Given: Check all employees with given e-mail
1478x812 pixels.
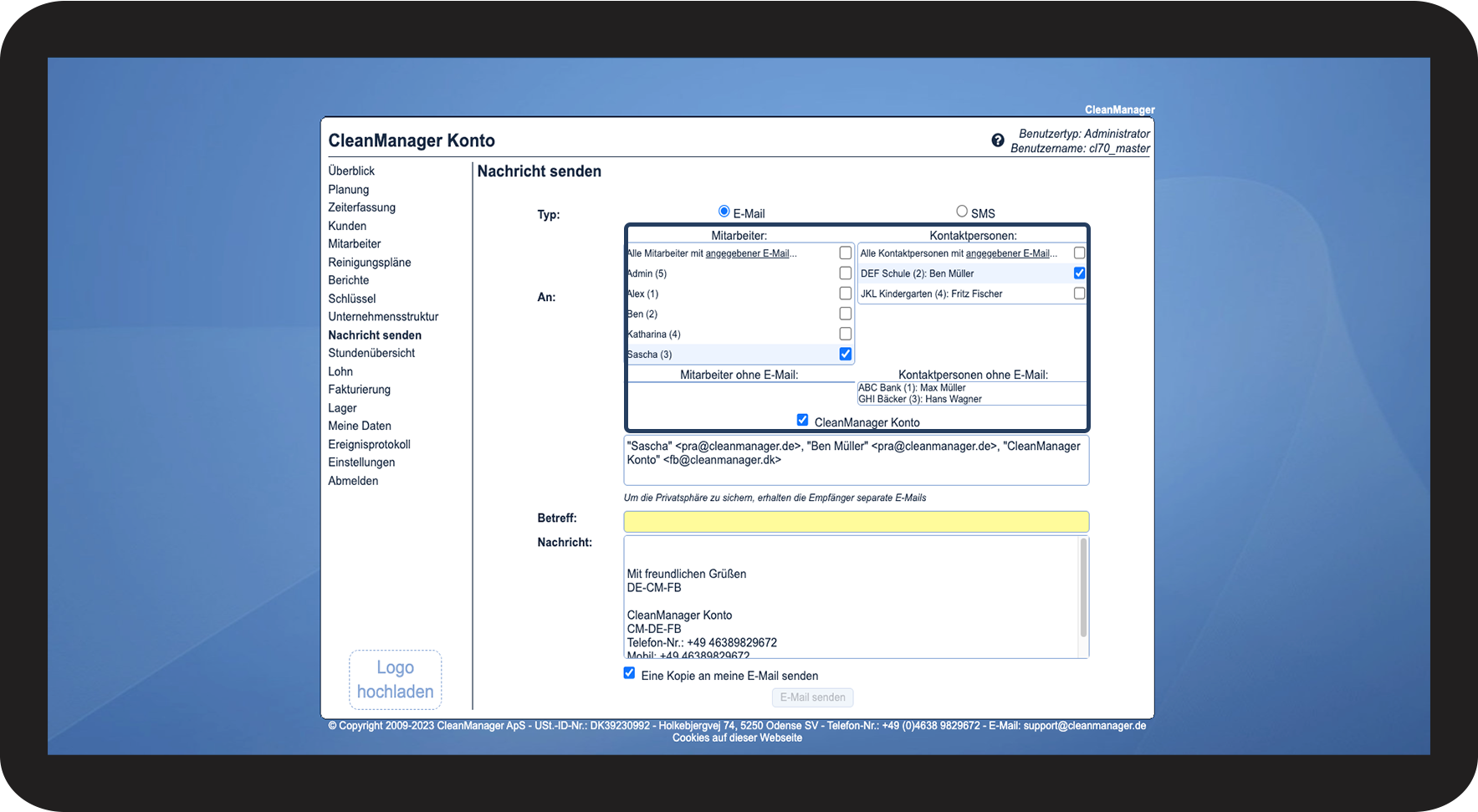Looking at the screenshot, I should click(846, 253).
